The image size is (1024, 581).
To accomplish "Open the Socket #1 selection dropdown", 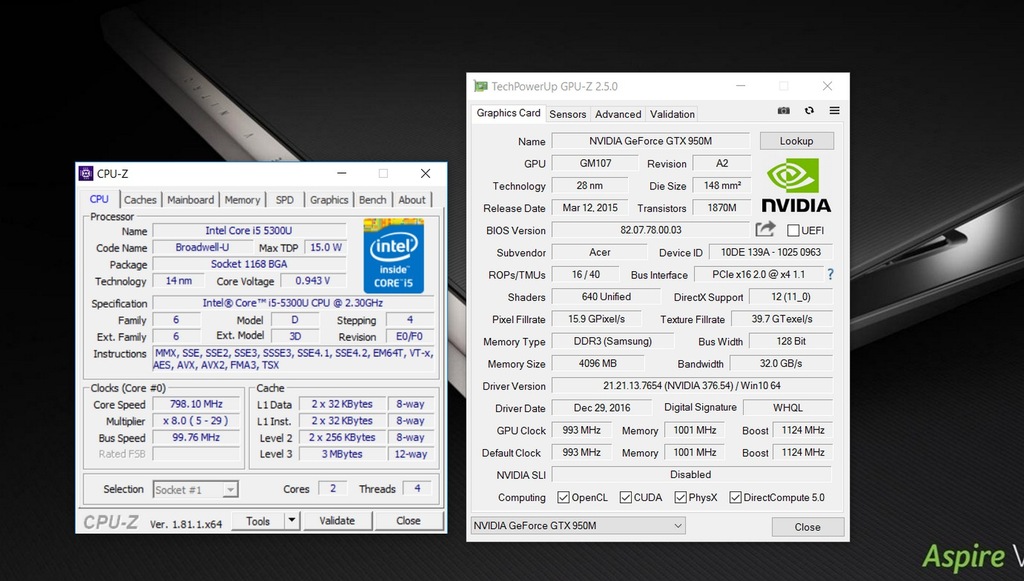I will pyautogui.click(x=195, y=489).
